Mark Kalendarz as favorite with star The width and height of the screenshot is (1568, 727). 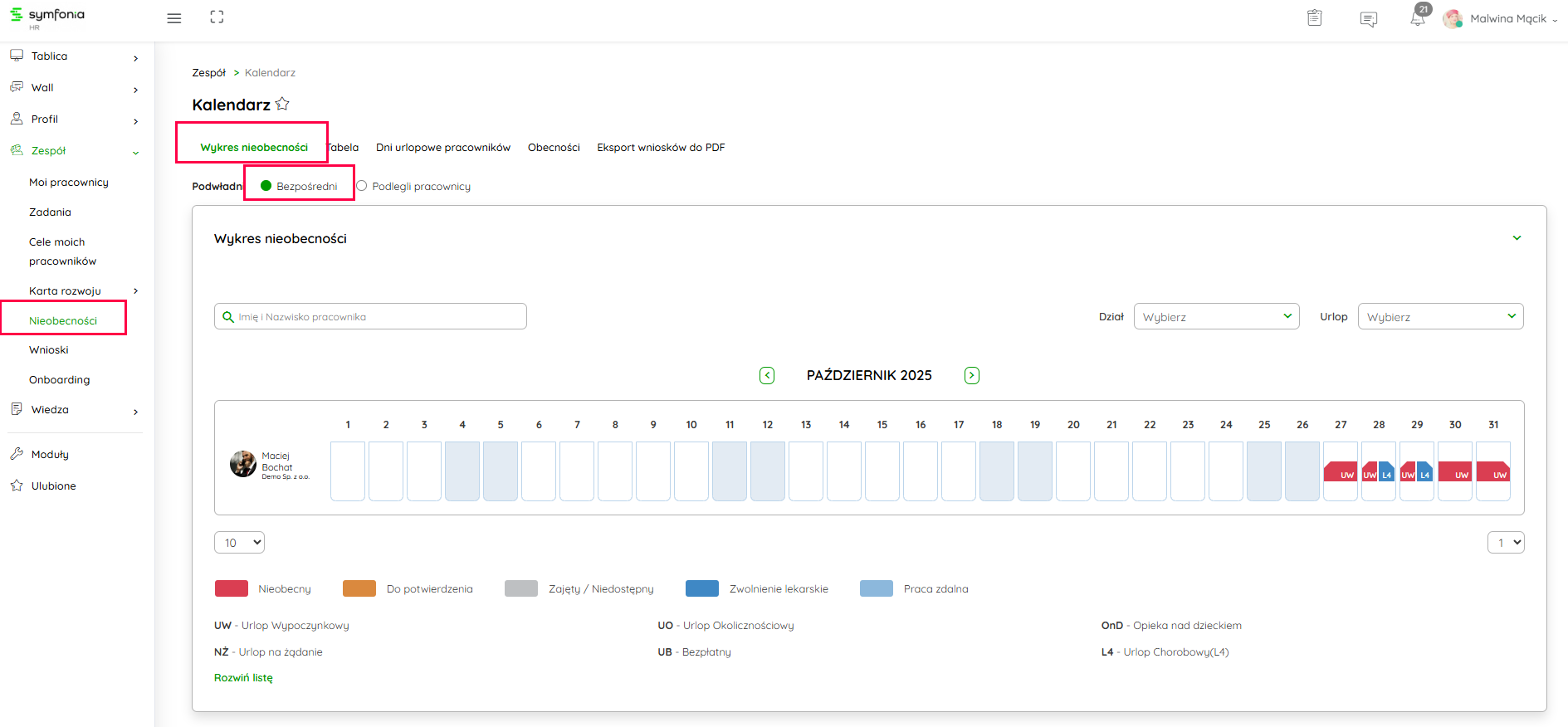point(282,104)
